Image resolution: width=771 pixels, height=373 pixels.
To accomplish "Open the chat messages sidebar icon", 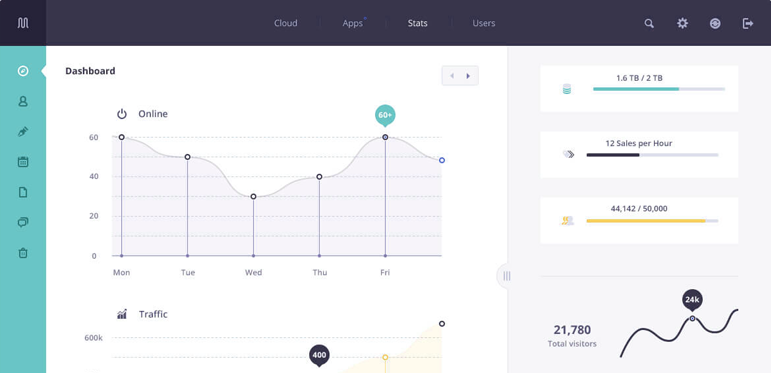I will (x=23, y=222).
